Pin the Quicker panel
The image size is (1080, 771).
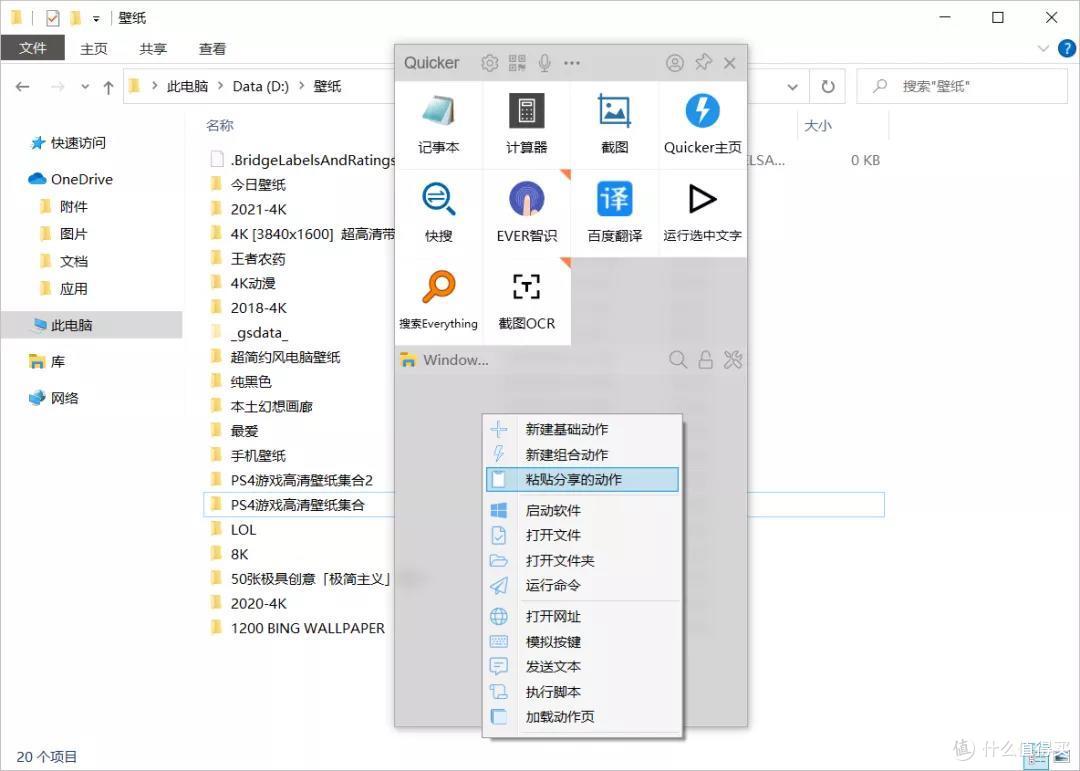point(703,62)
